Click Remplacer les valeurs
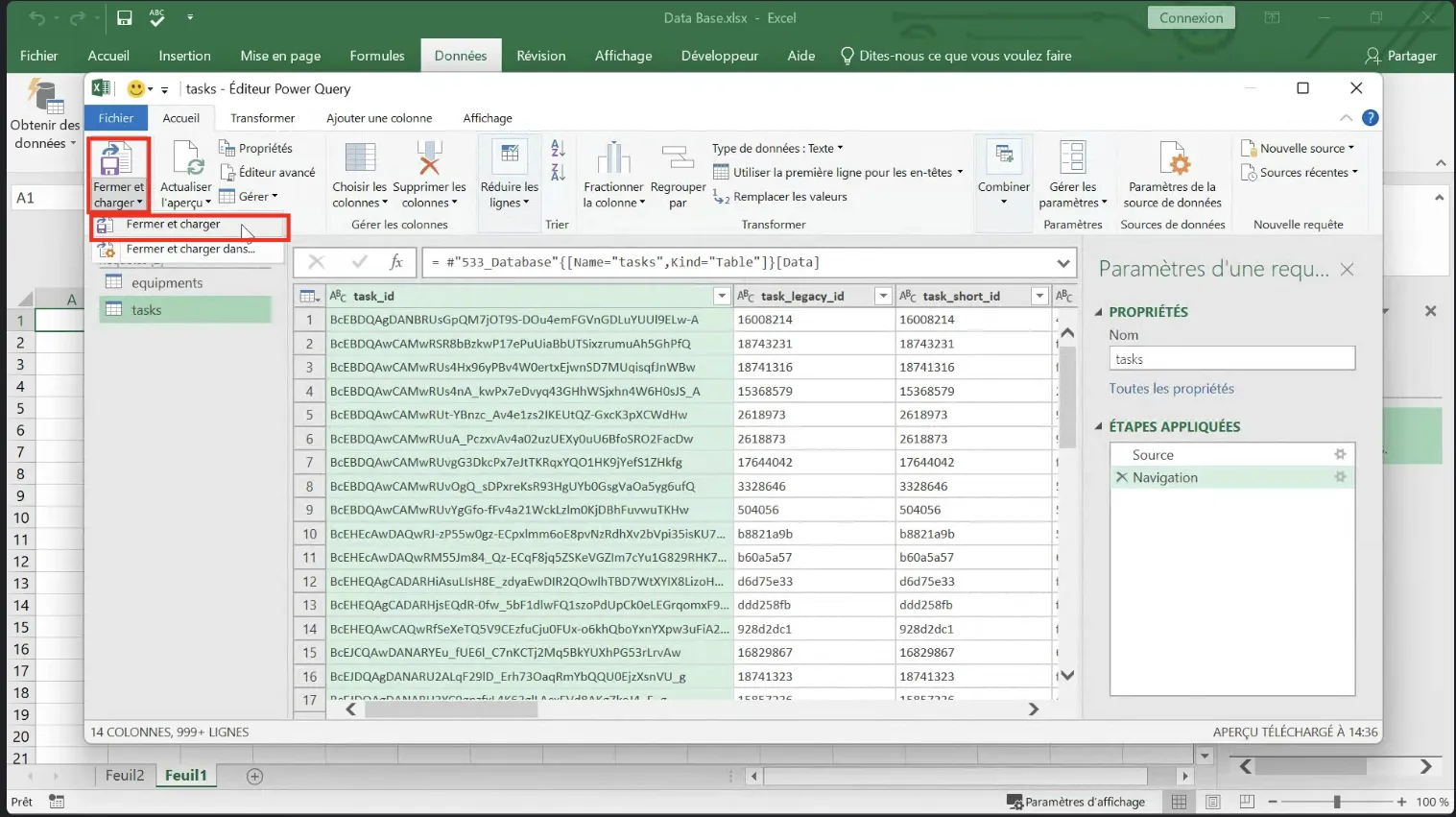This screenshot has height=817, width=1456. coord(780,197)
